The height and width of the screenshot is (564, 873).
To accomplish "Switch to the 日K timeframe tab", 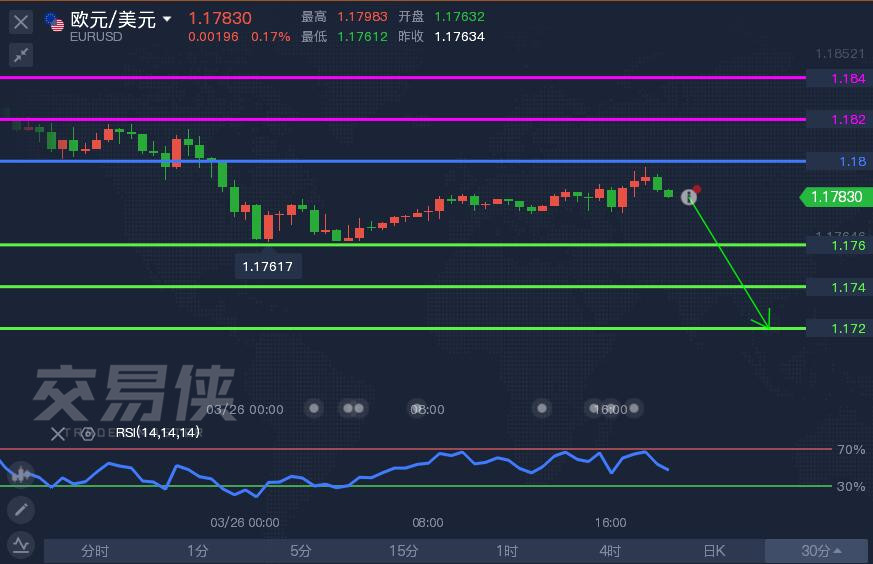I will (x=714, y=551).
